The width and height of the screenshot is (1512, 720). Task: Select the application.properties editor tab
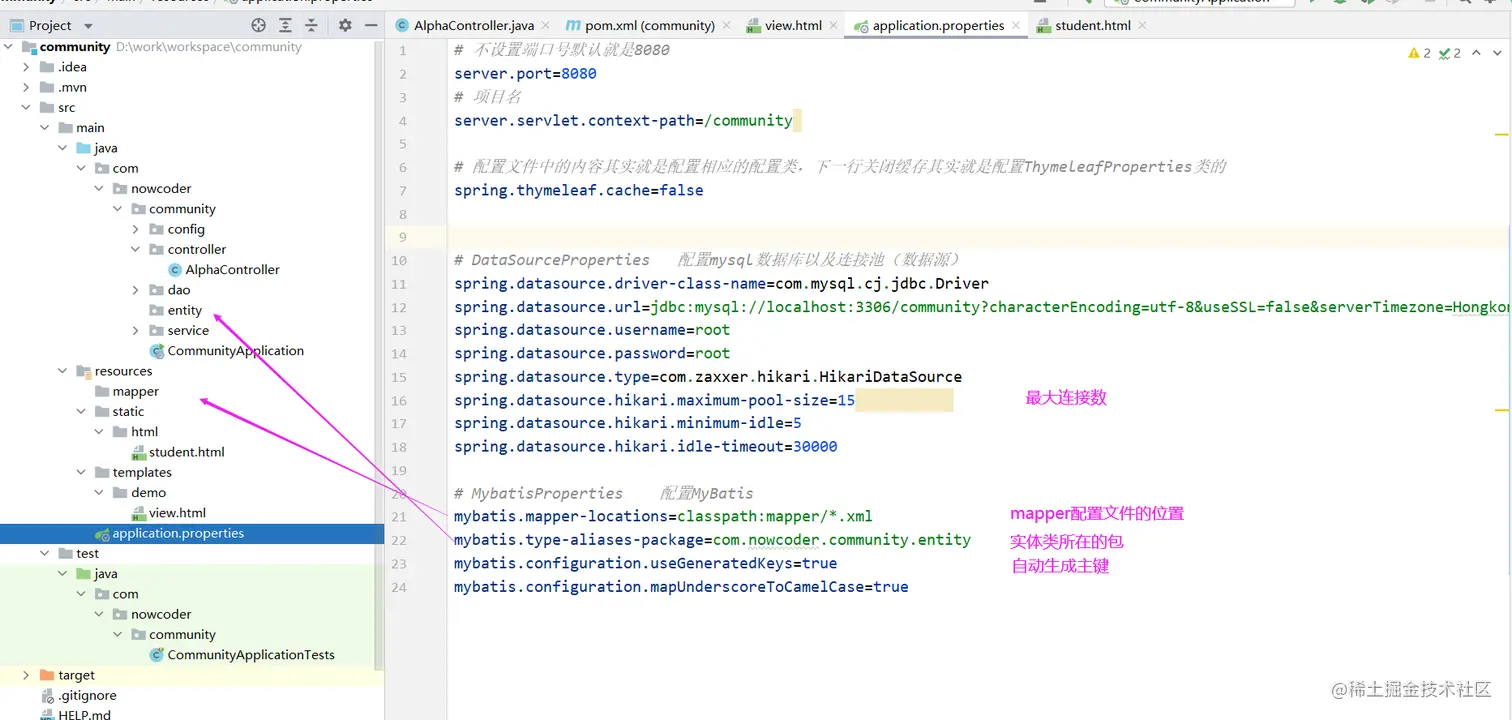(938, 26)
